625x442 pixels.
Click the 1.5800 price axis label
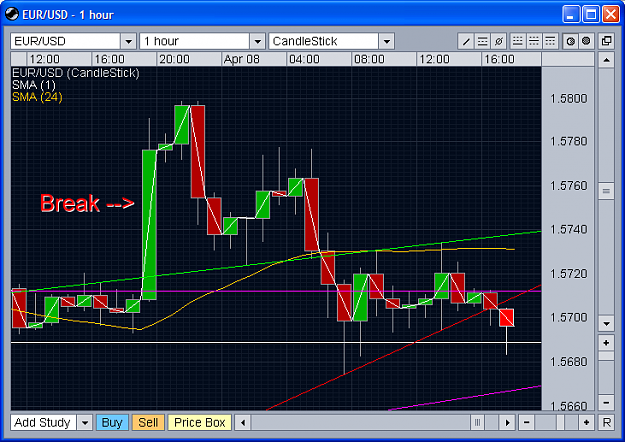[568, 98]
